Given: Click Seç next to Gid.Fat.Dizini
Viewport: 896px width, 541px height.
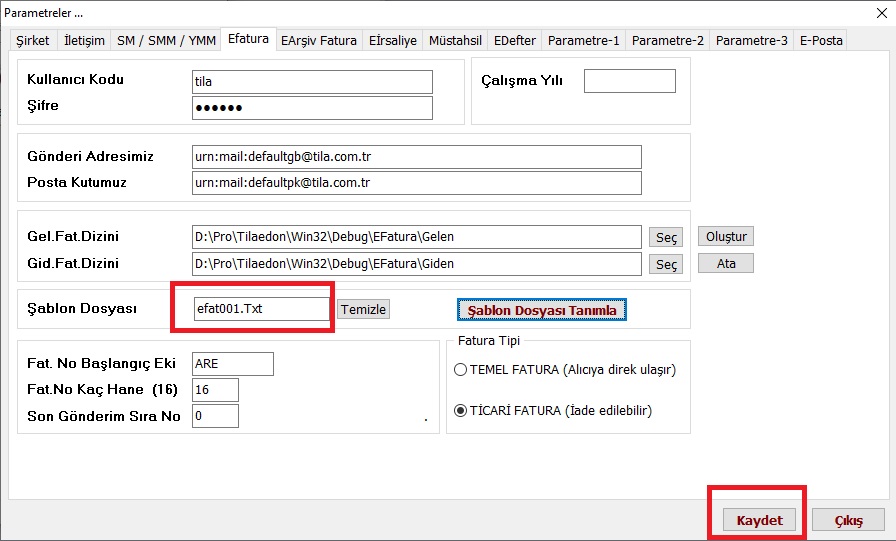Looking at the screenshot, I should tap(666, 265).
